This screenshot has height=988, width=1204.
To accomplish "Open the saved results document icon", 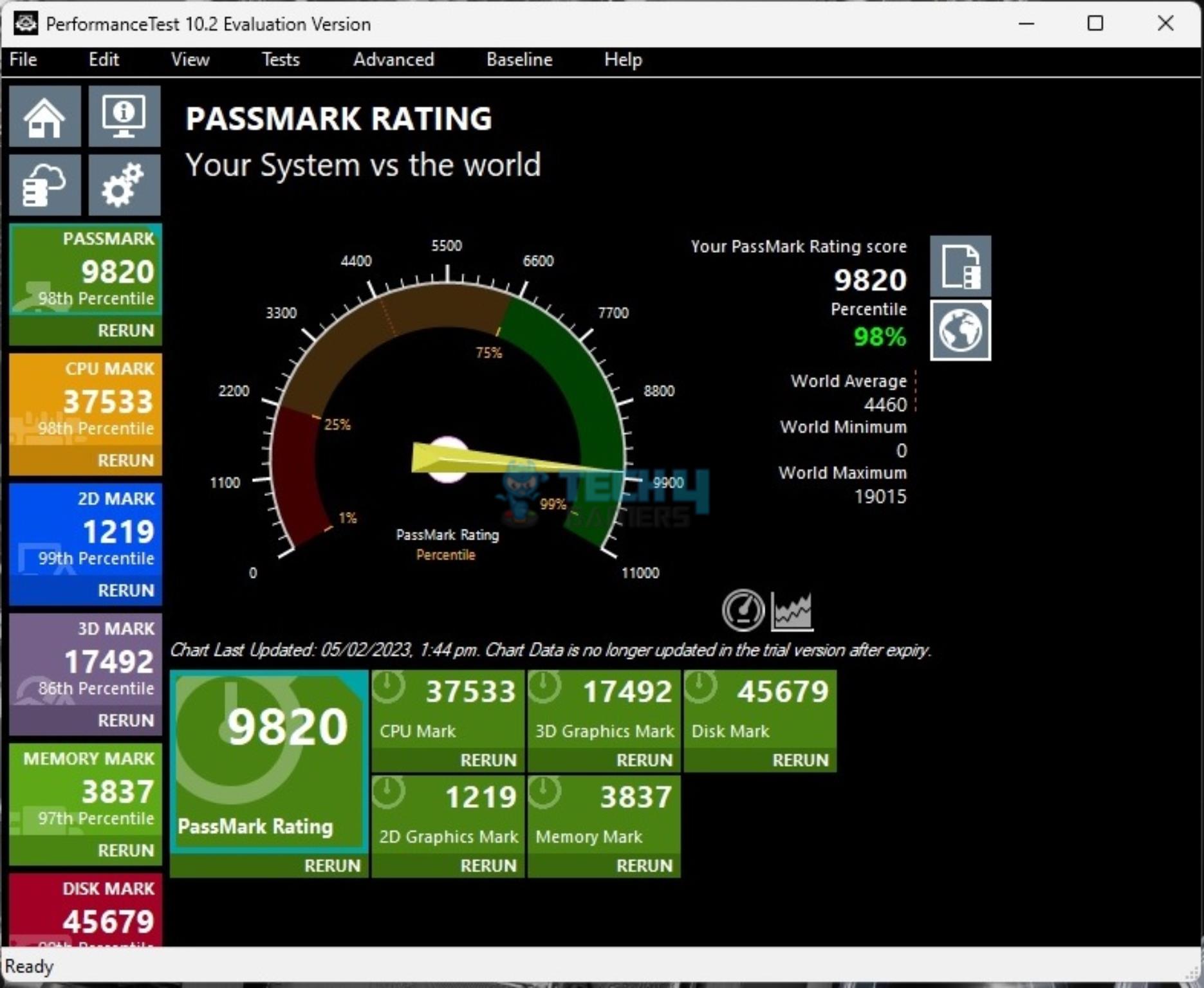I will tap(960, 266).
